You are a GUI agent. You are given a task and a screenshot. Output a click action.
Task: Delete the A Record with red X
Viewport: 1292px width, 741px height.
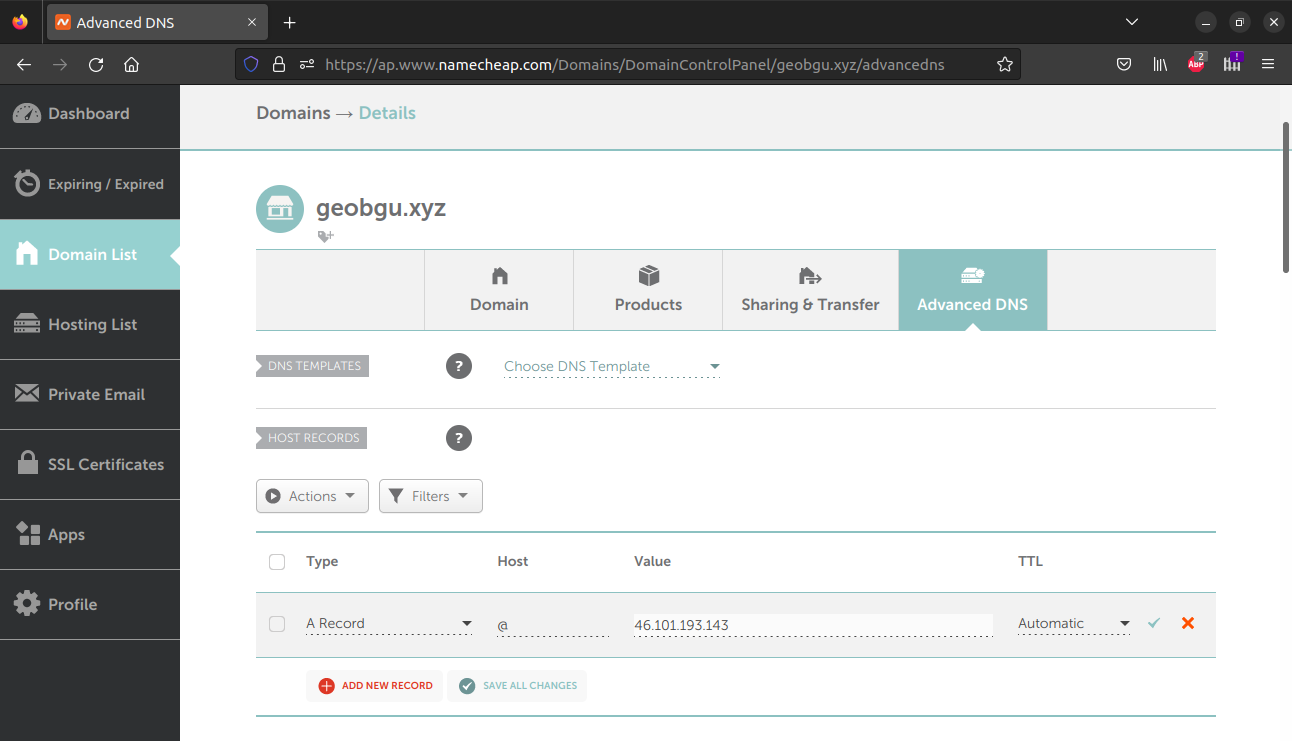(1188, 623)
